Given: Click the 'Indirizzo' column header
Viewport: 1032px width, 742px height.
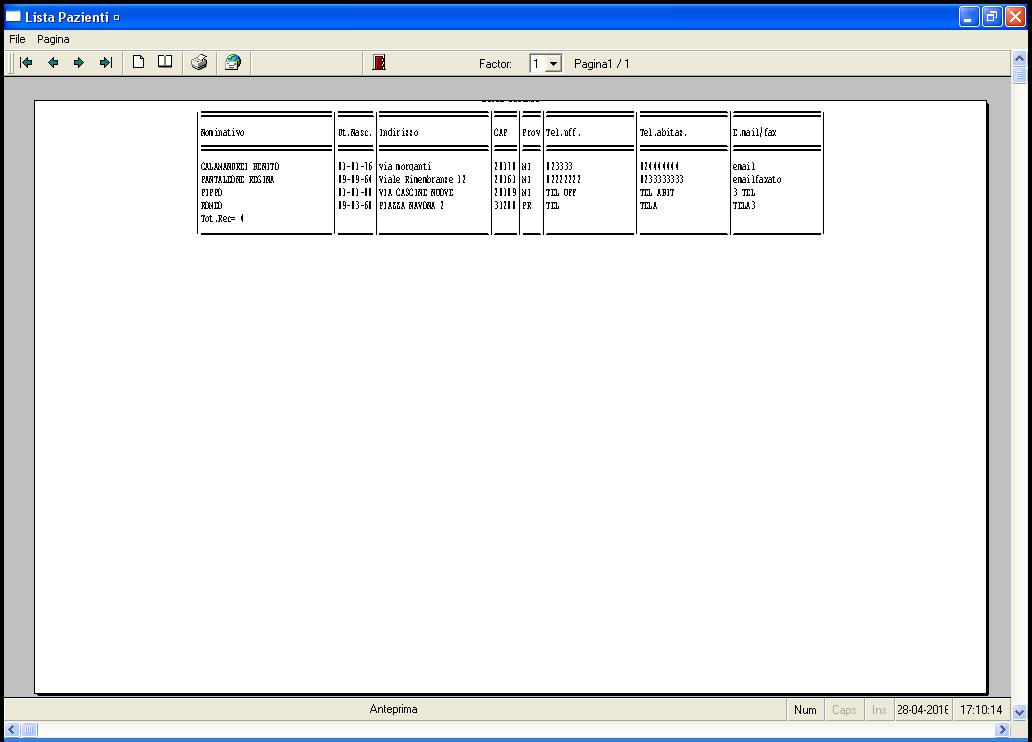Looking at the screenshot, I should tap(399, 132).
